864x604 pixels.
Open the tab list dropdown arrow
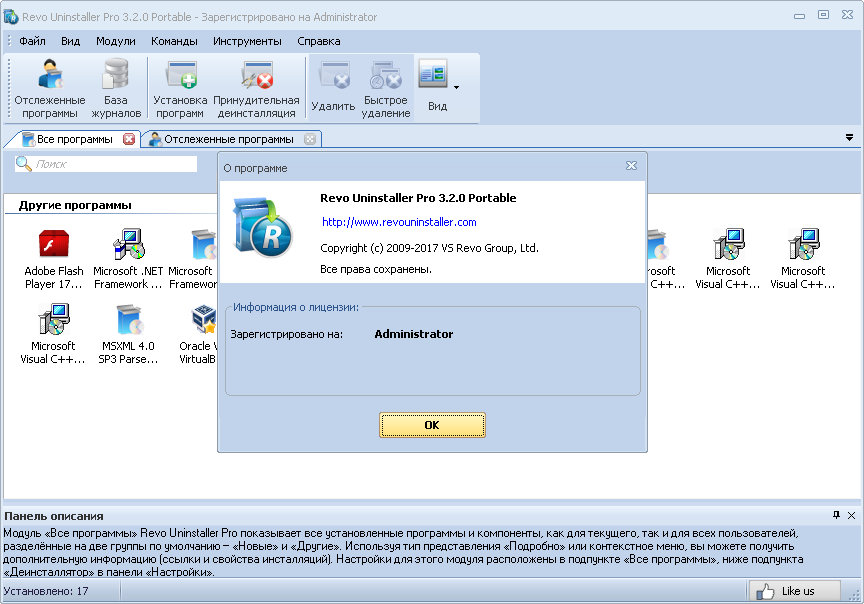point(849,138)
